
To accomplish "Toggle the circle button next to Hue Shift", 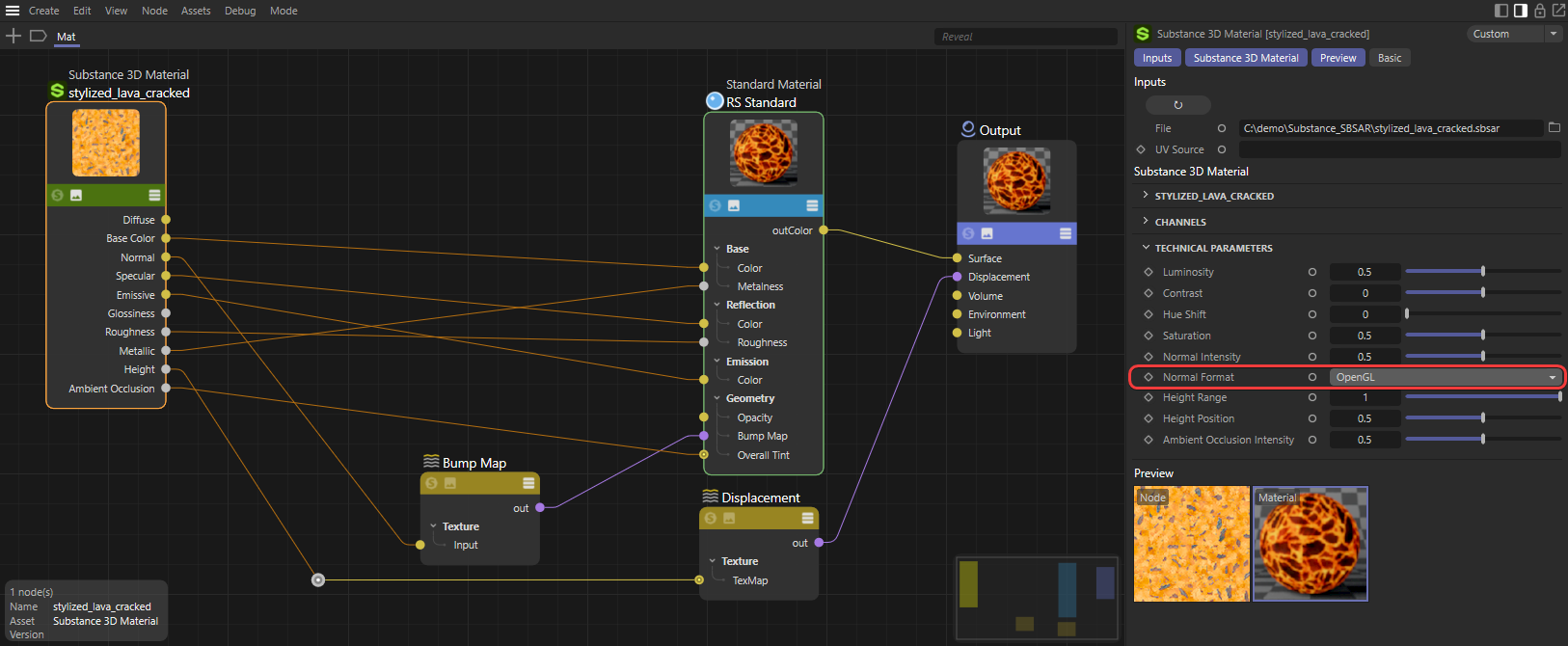I will [x=1311, y=314].
